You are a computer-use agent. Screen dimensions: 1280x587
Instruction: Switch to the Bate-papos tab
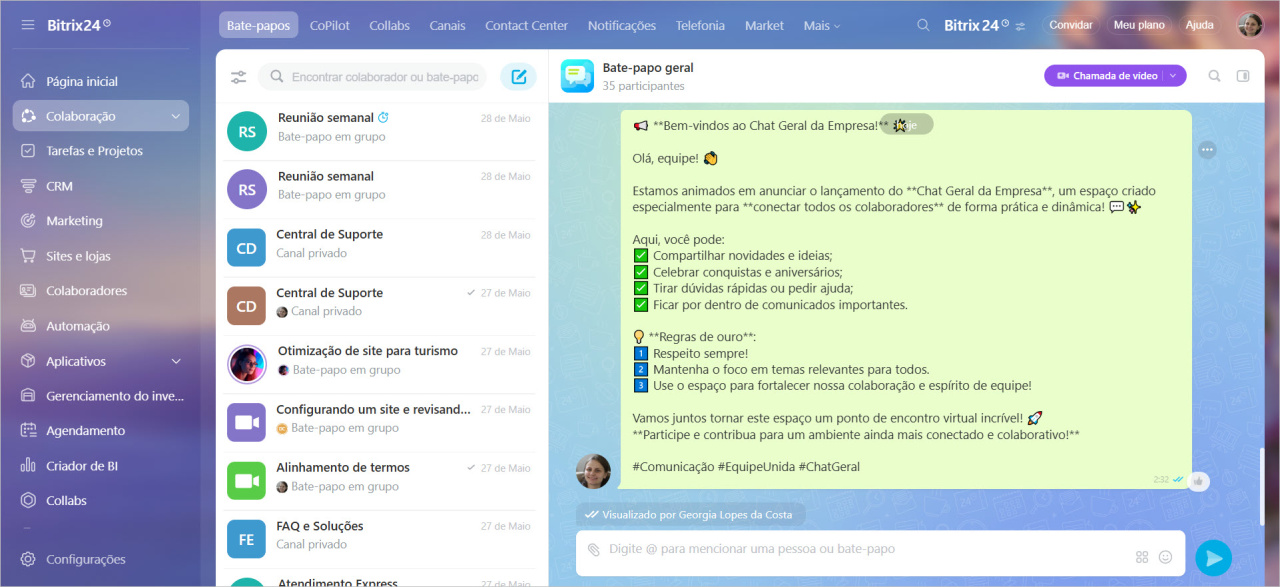coord(258,26)
